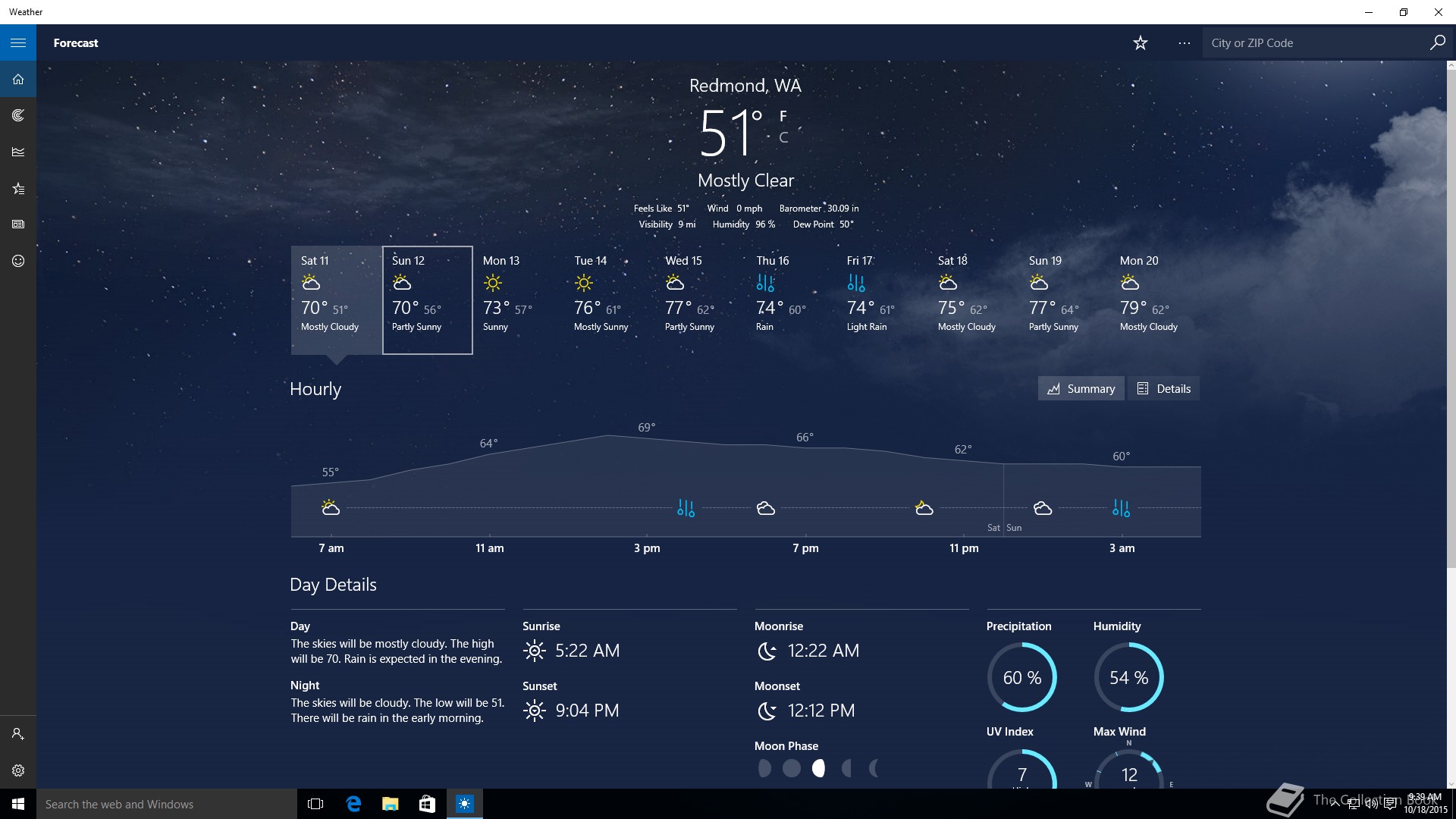Screen dimensions: 1456x819
Task: Open the more options ellipsis menu
Action: pos(1184,43)
